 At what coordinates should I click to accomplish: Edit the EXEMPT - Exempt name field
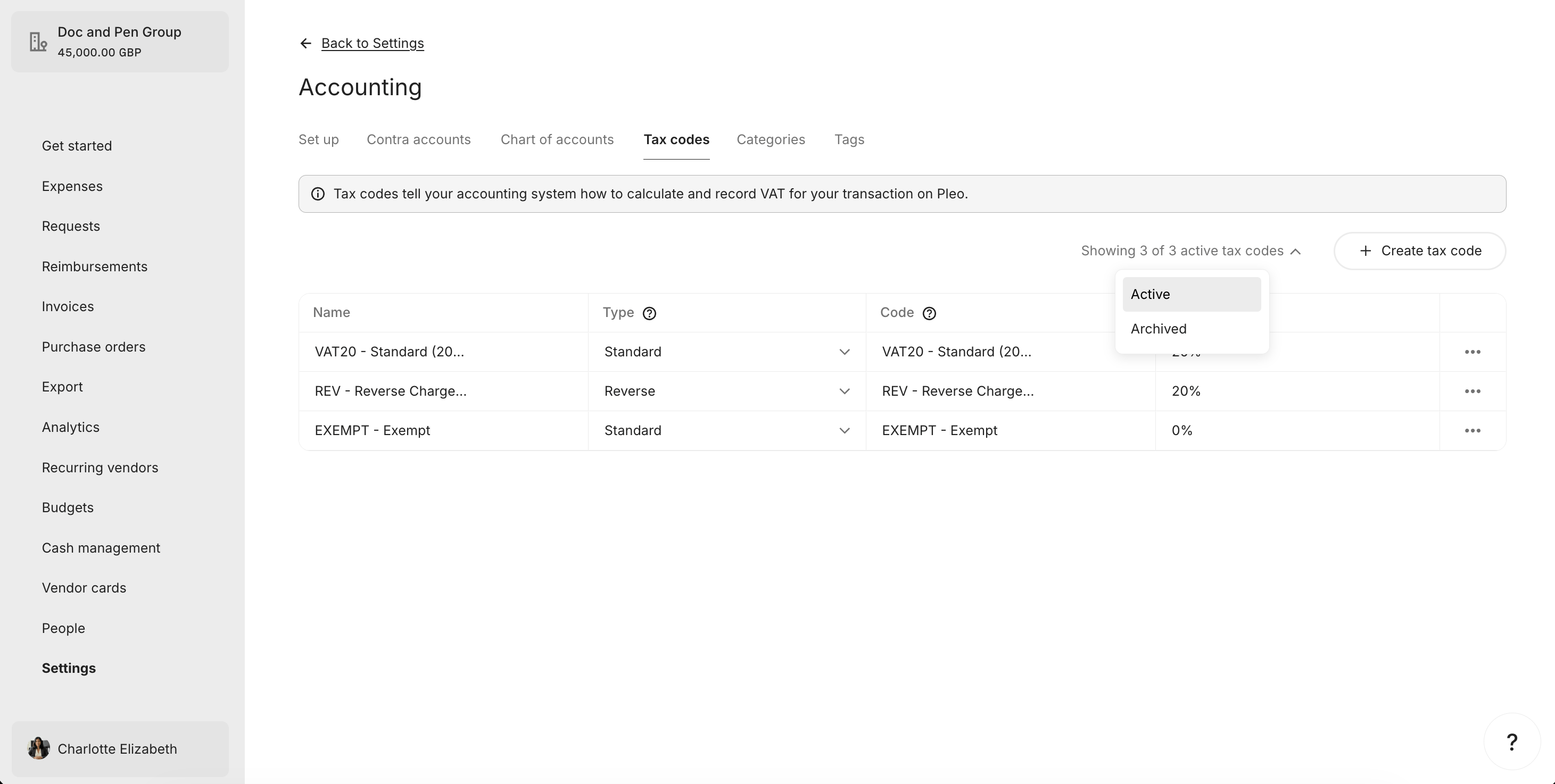(444, 430)
